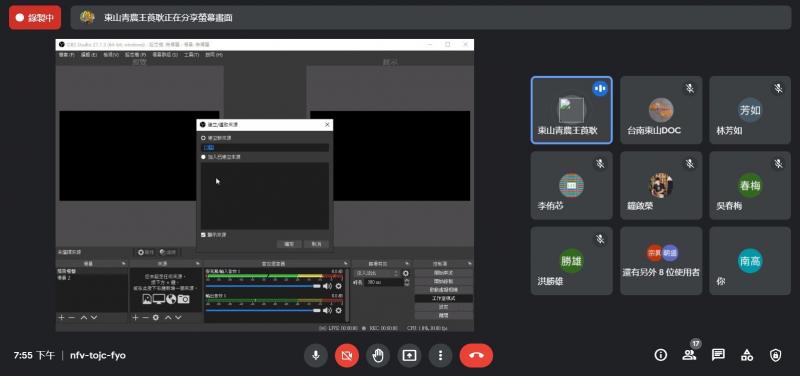
Task: Remove source with minus in sources panel
Action: 145,317
